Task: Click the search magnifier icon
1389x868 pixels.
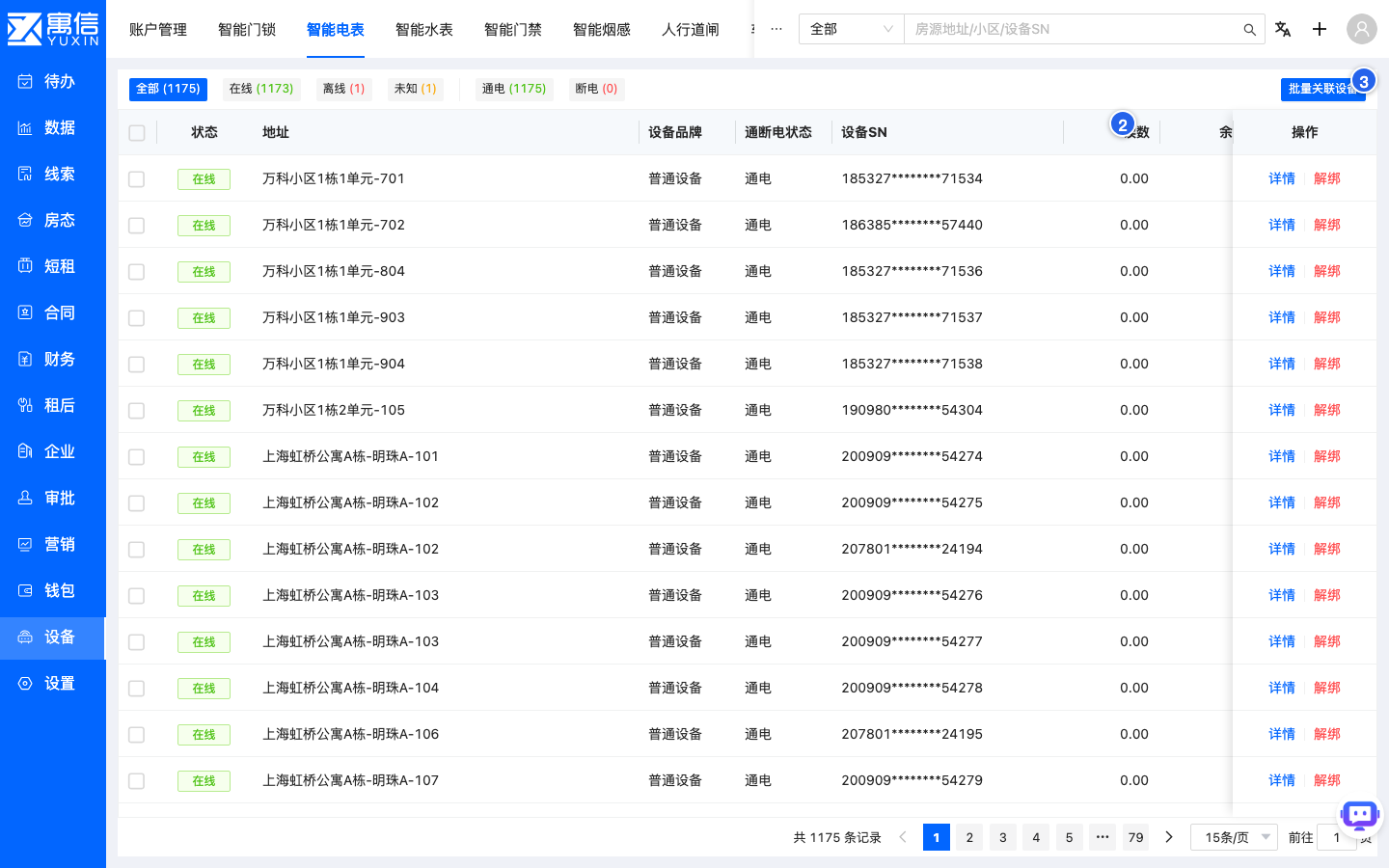Action: coord(1249,30)
